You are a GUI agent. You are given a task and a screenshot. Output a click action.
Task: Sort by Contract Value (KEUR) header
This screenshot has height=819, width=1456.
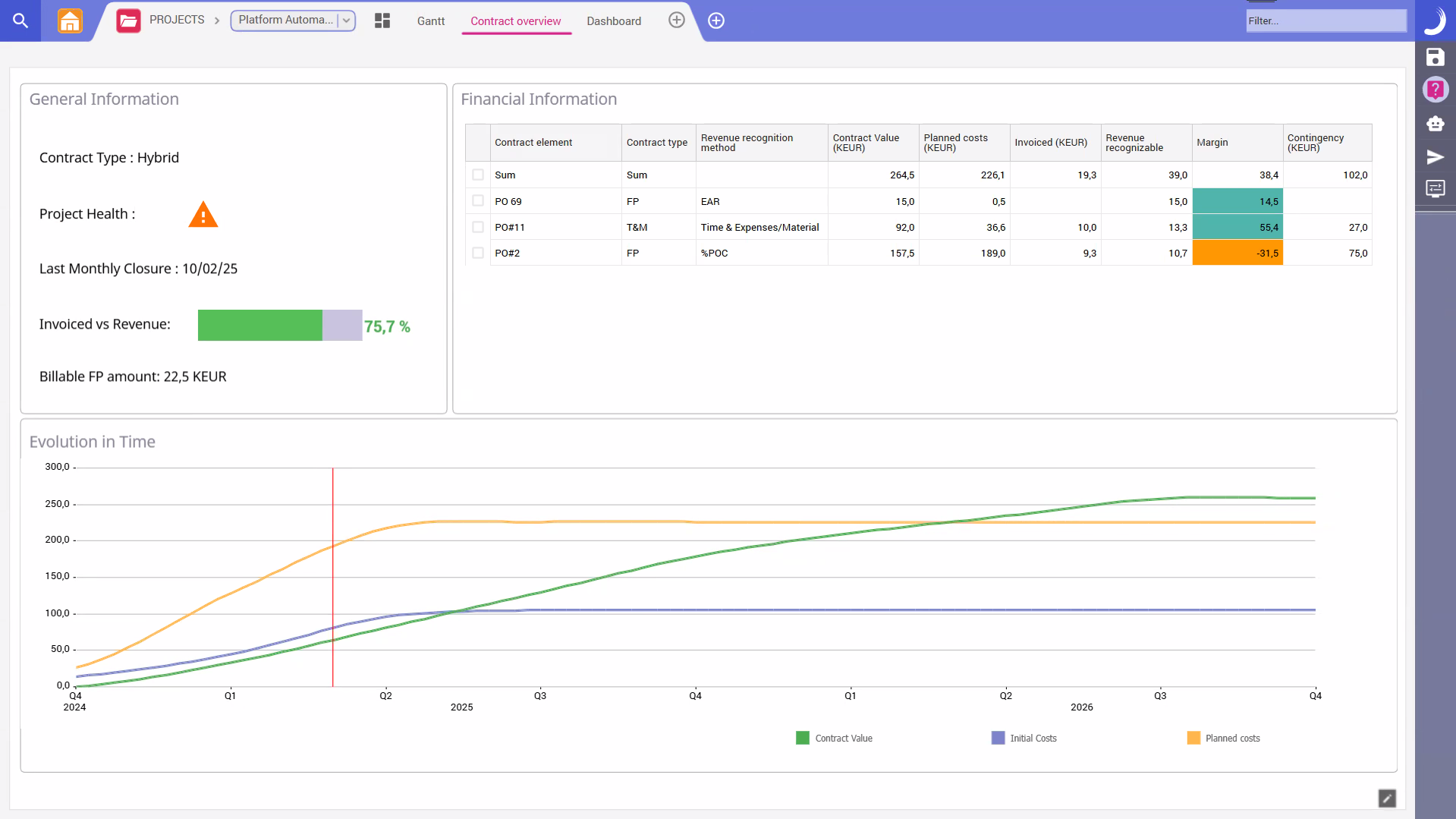[x=873, y=143]
